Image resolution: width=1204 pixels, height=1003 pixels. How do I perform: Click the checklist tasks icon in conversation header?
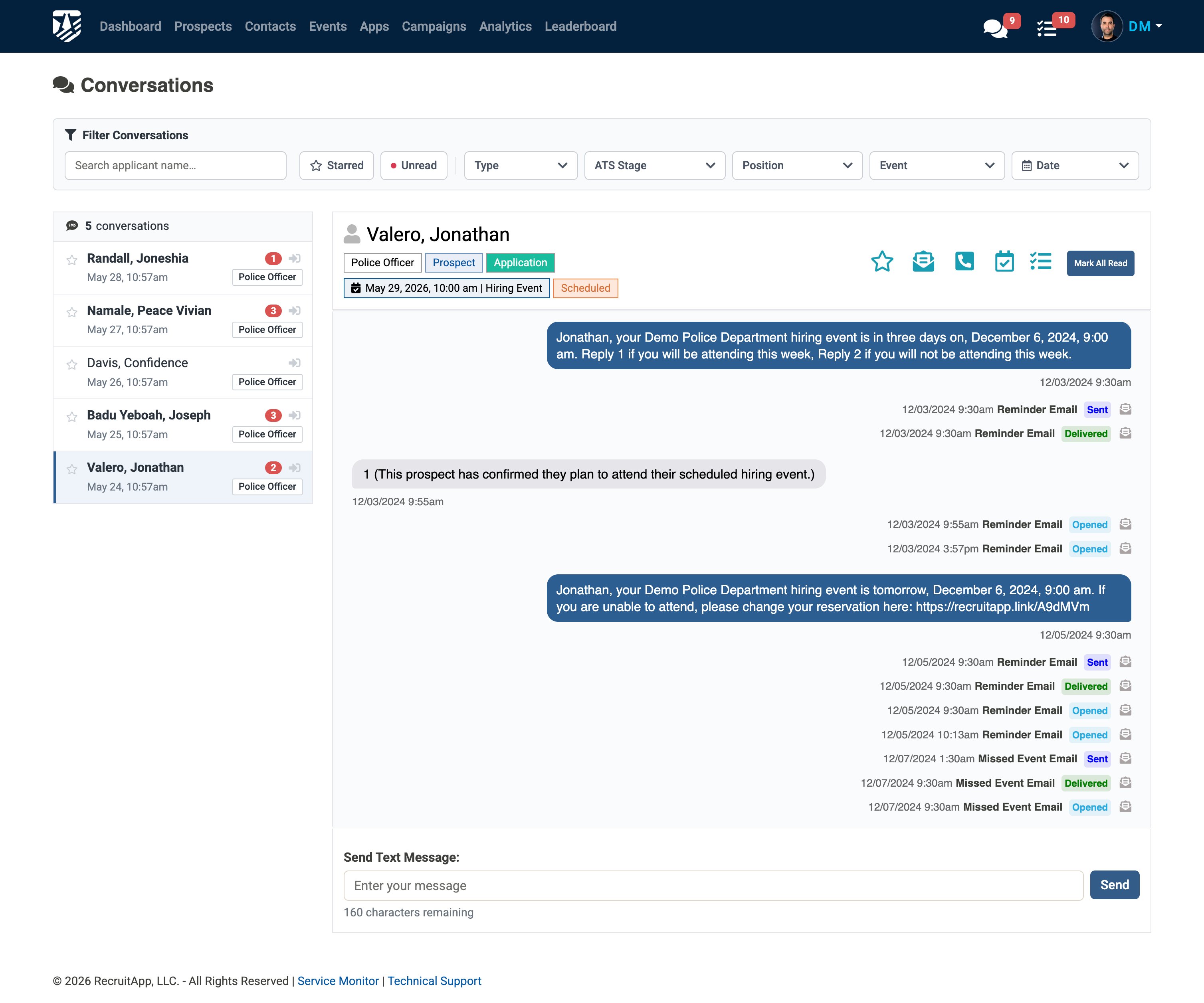pos(1041,262)
